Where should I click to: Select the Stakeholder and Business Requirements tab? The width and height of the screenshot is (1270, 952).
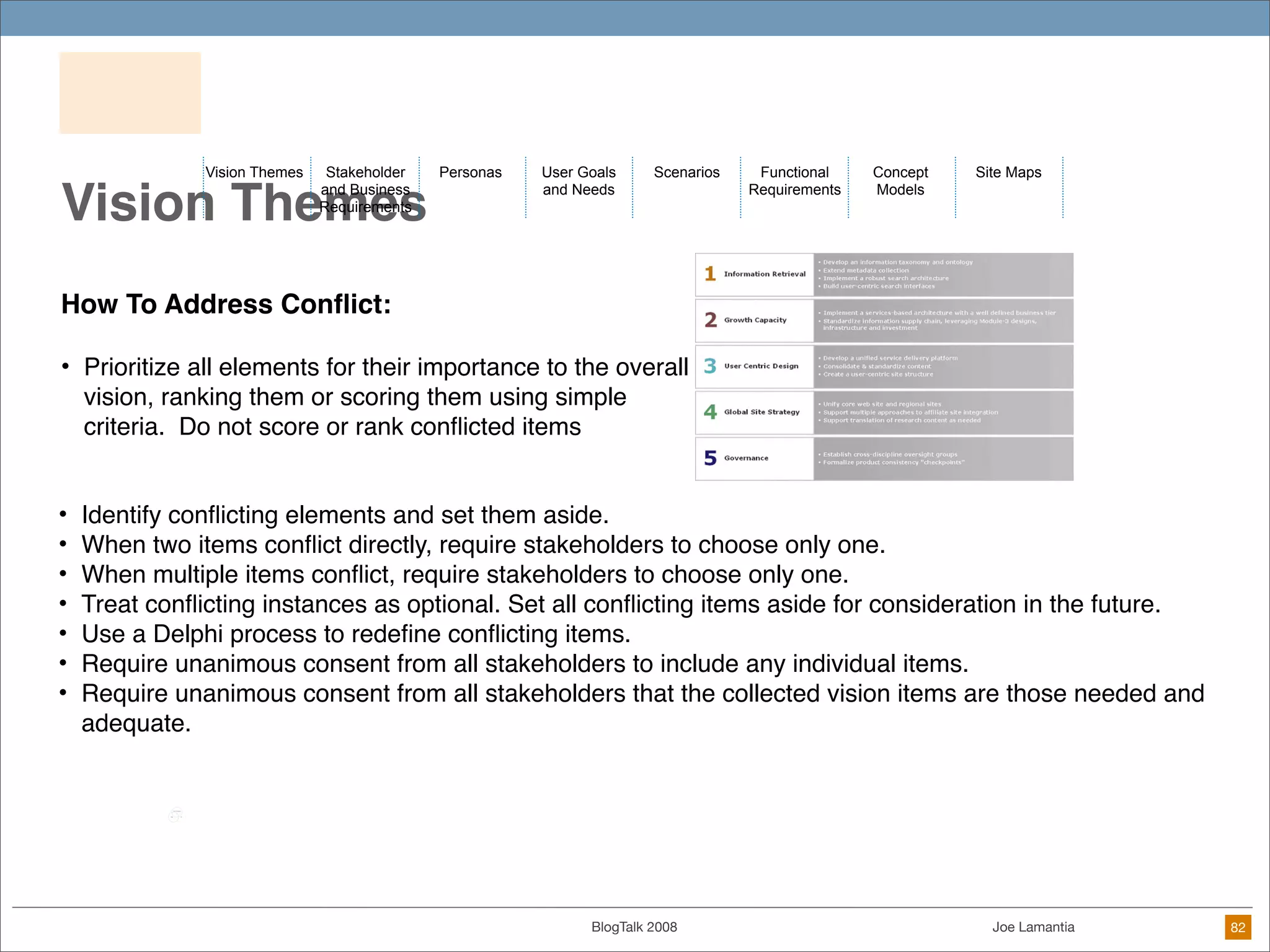point(365,189)
